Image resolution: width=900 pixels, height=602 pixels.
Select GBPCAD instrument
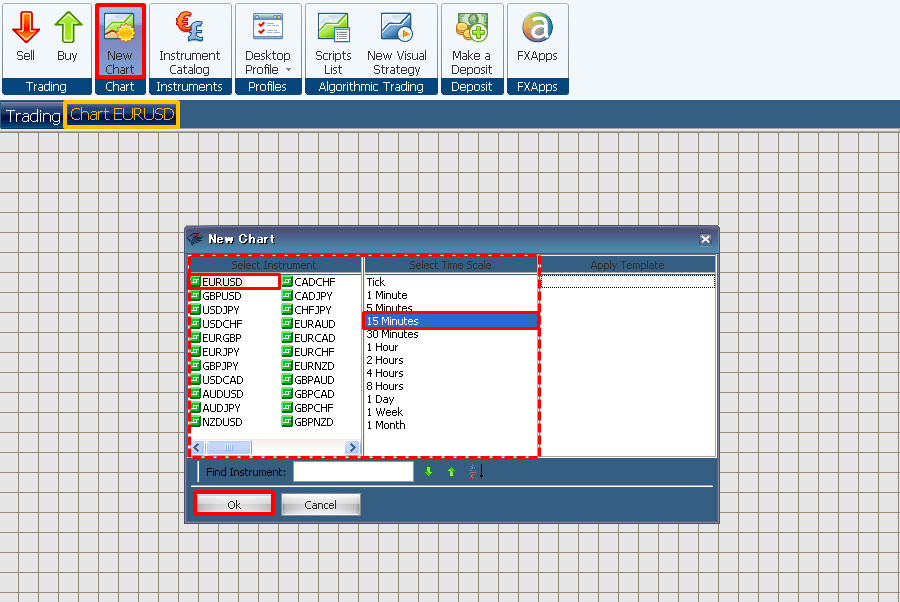[308, 394]
